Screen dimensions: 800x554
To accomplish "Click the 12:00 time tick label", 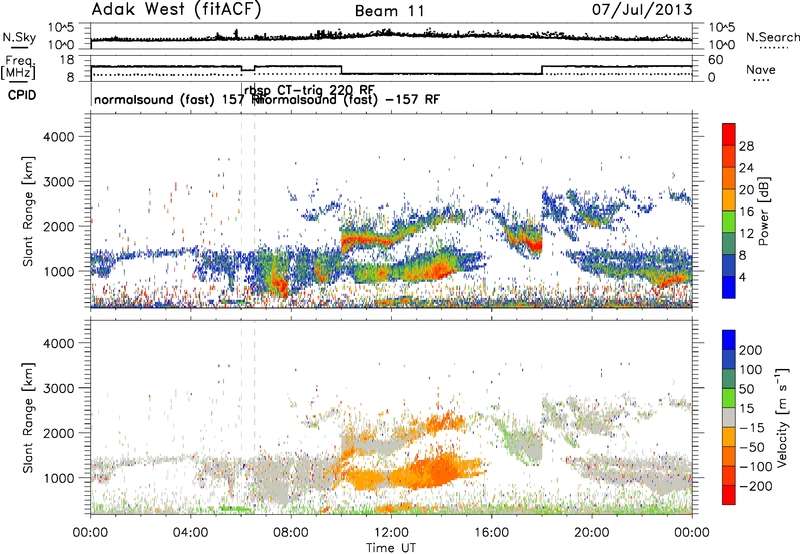I will [x=391, y=533].
